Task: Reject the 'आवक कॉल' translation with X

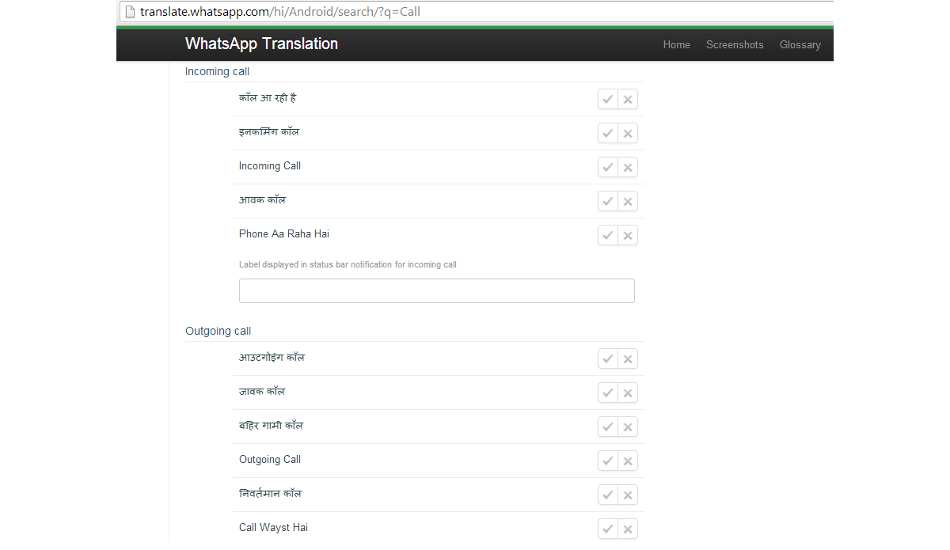Action: pos(628,201)
